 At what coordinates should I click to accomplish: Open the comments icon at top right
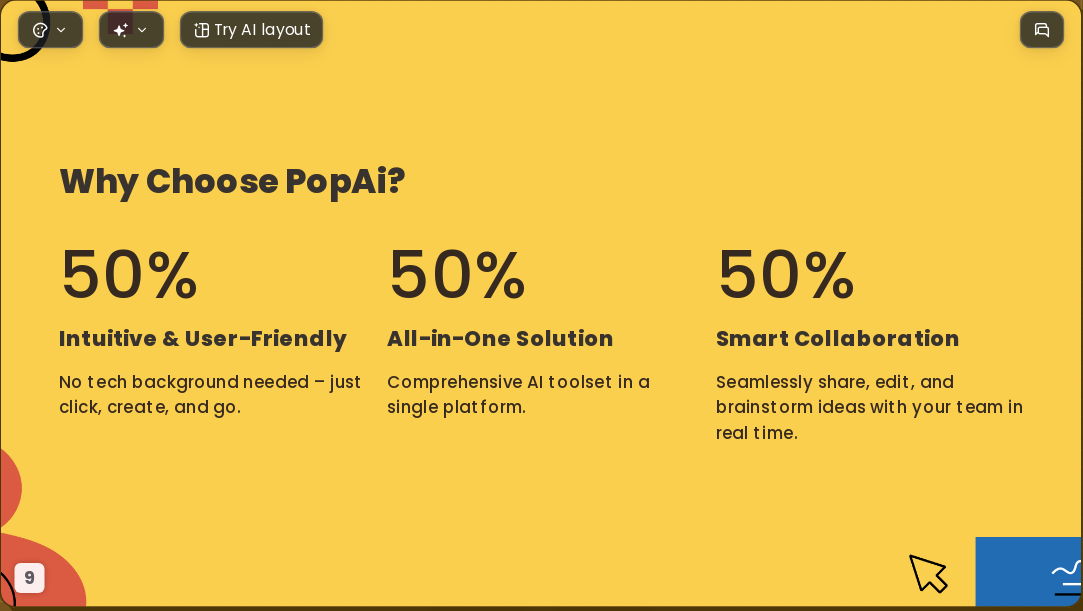[1042, 30]
